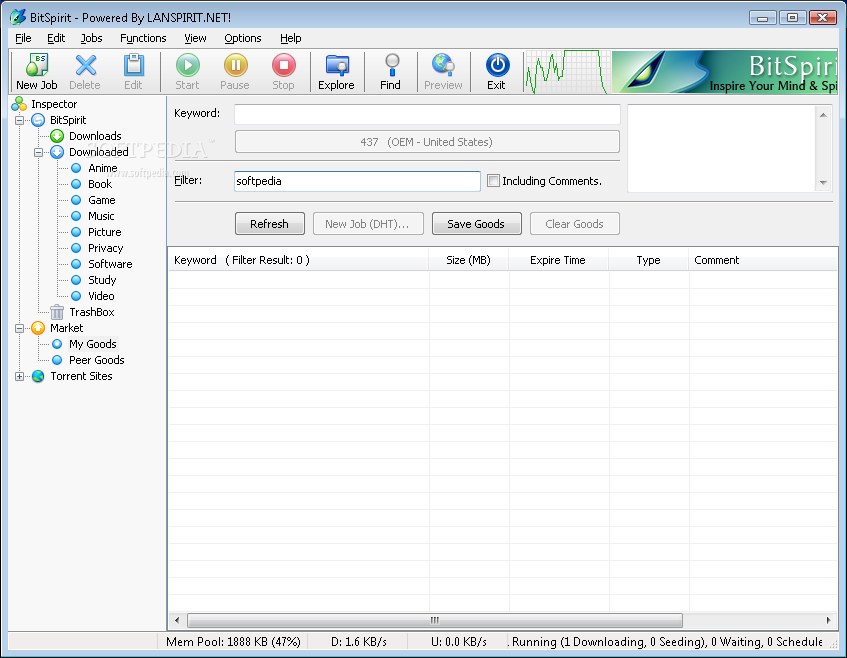The width and height of the screenshot is (847, 658).
Task: Click the Filter field containing softpedia
Action: click(x=357, y=181)
